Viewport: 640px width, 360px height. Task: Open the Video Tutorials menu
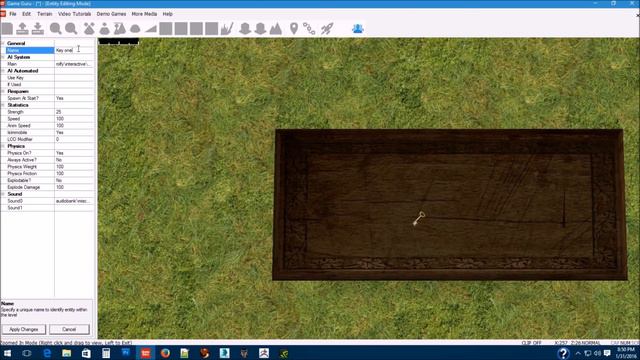click(74, 14)
